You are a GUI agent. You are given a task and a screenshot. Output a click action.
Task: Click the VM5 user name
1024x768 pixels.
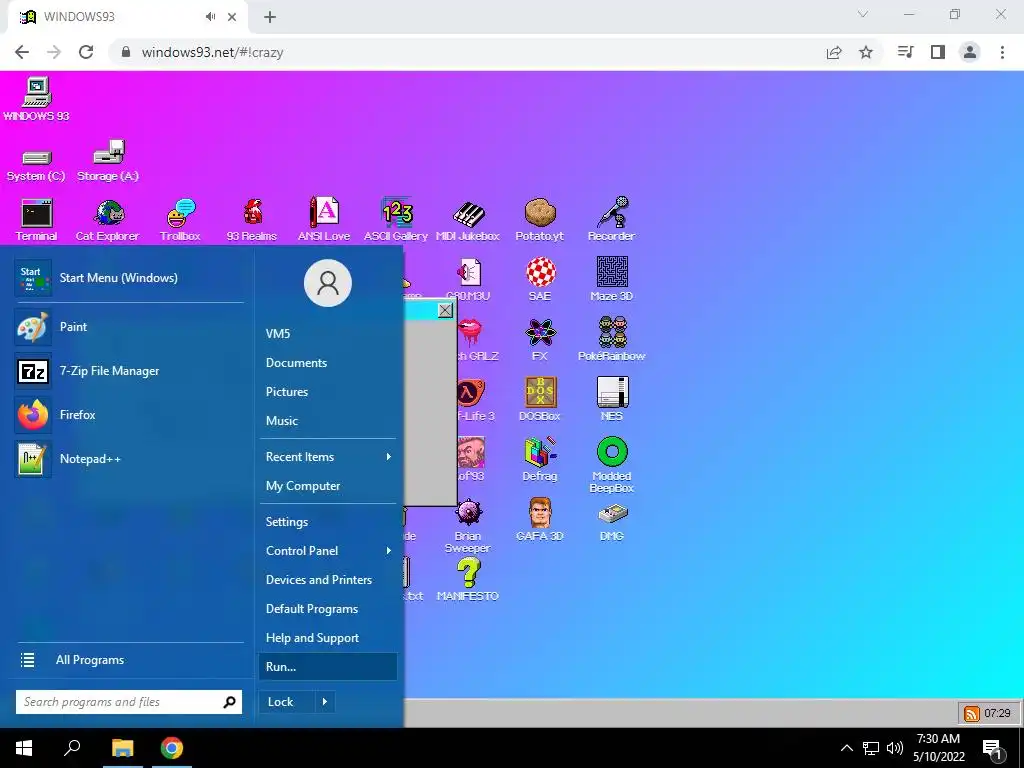click(x=278, y=334)
